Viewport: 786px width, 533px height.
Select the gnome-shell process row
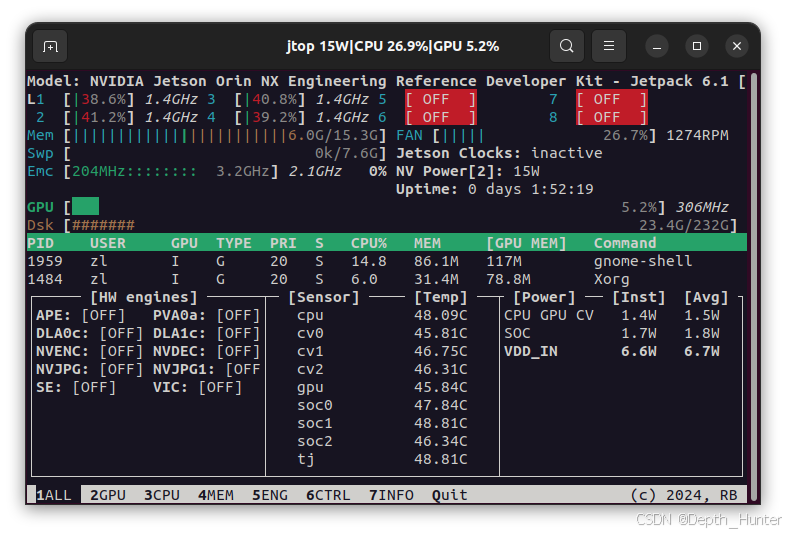tap(386, 261)
